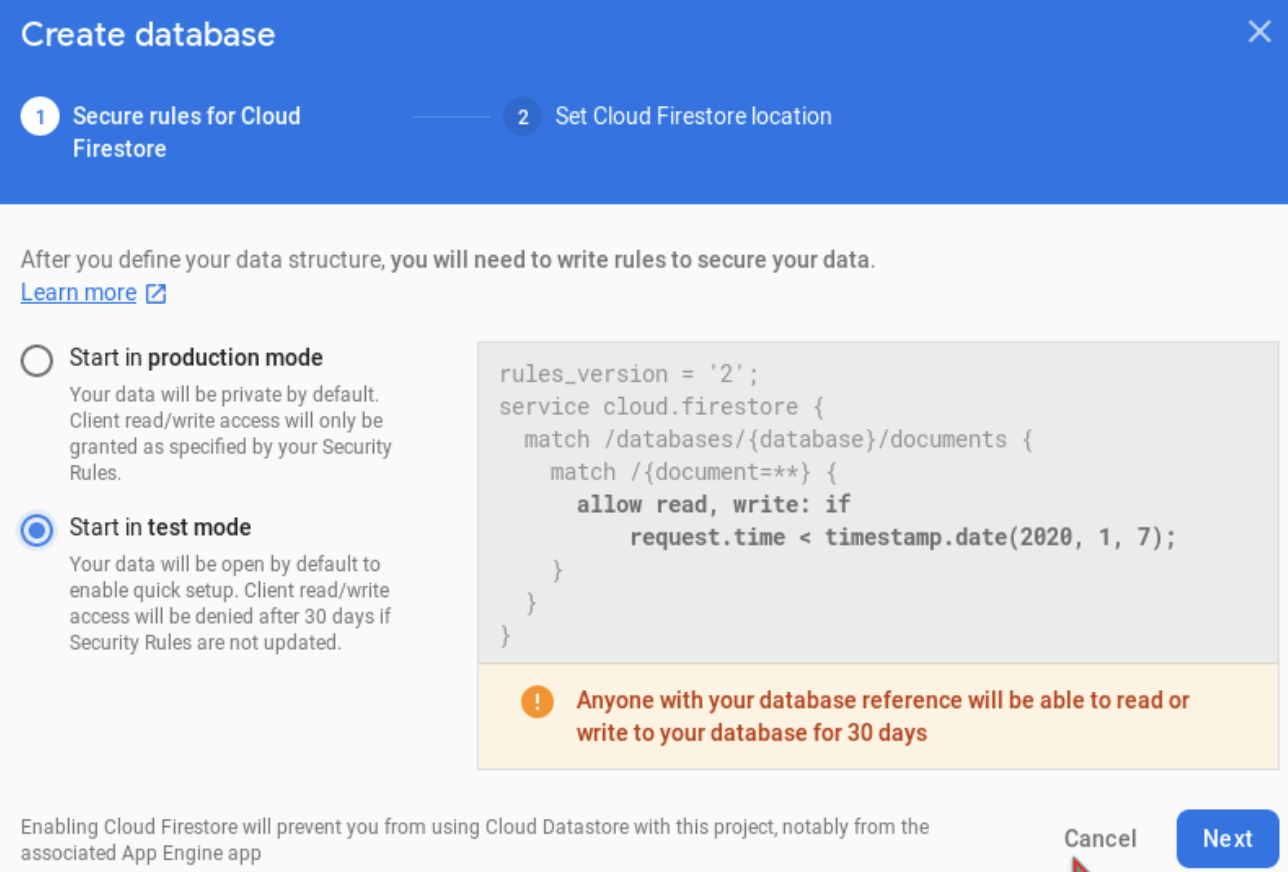Viewport: 1288px width, 872px height.
Task: Go to Set Cloud Firestore location step
Action: tap(693, 116)
